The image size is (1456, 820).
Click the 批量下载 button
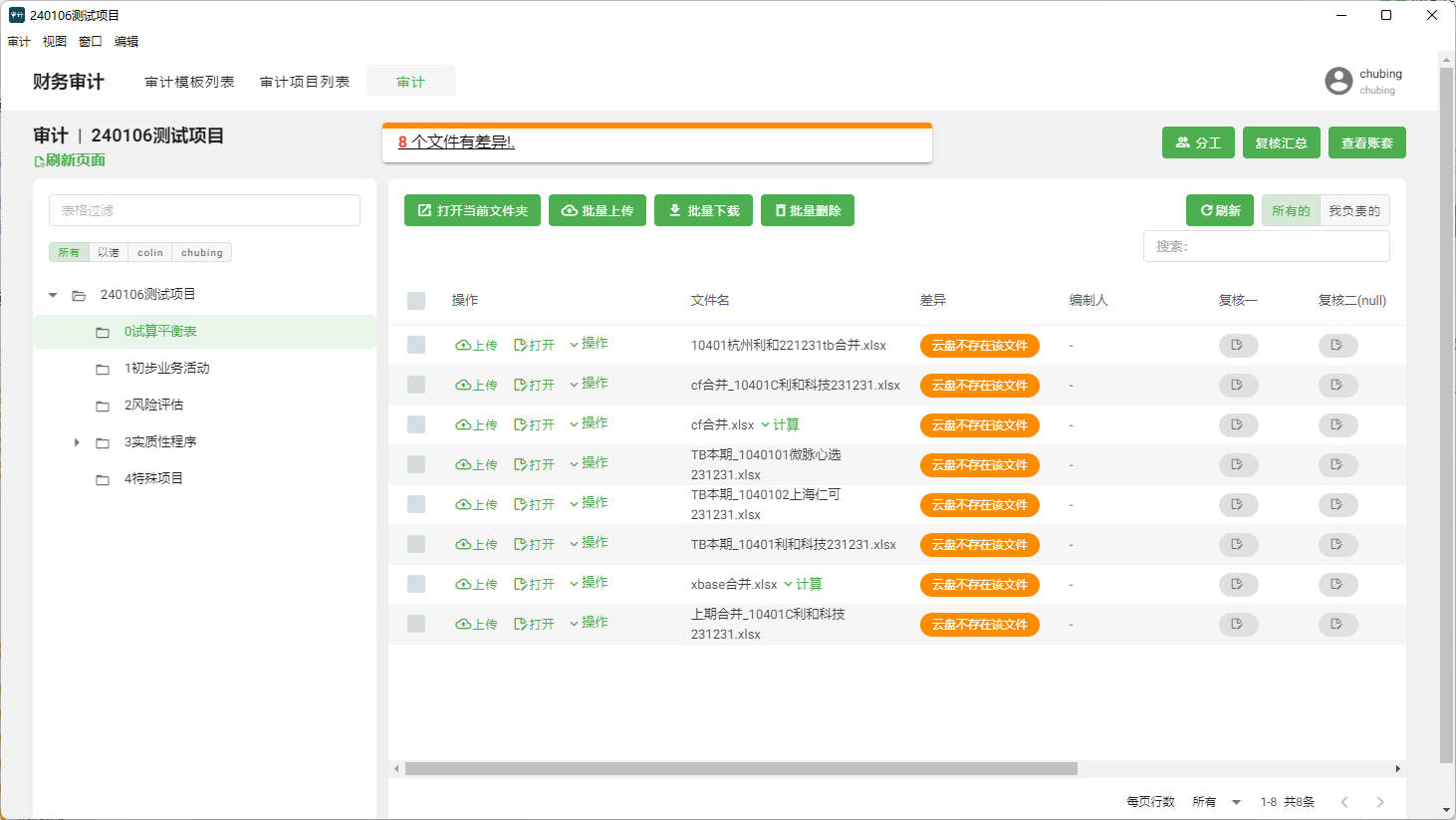(x=703, y=210)
